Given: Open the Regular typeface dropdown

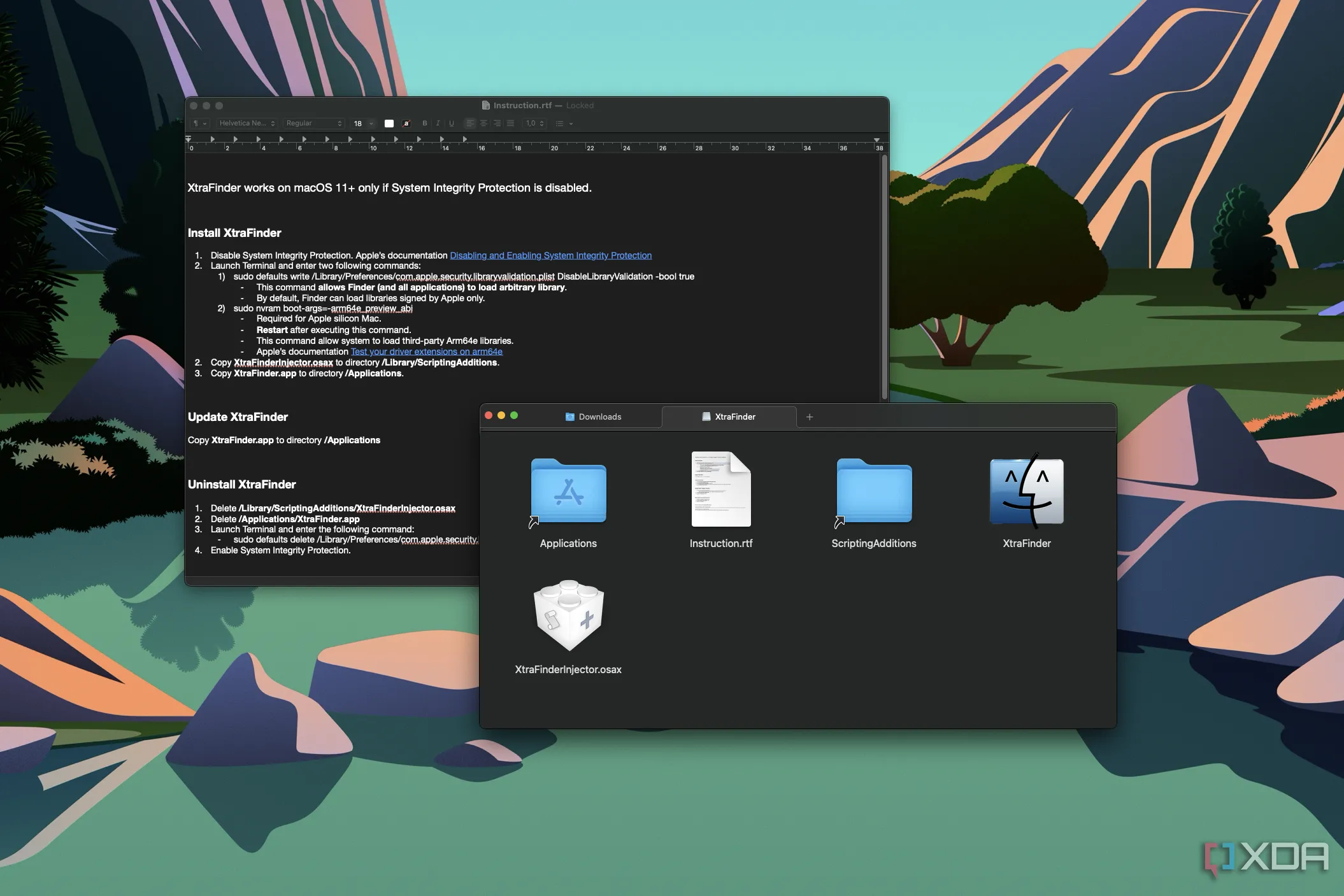Looking at the screenshot, I should tap(314, 124).
